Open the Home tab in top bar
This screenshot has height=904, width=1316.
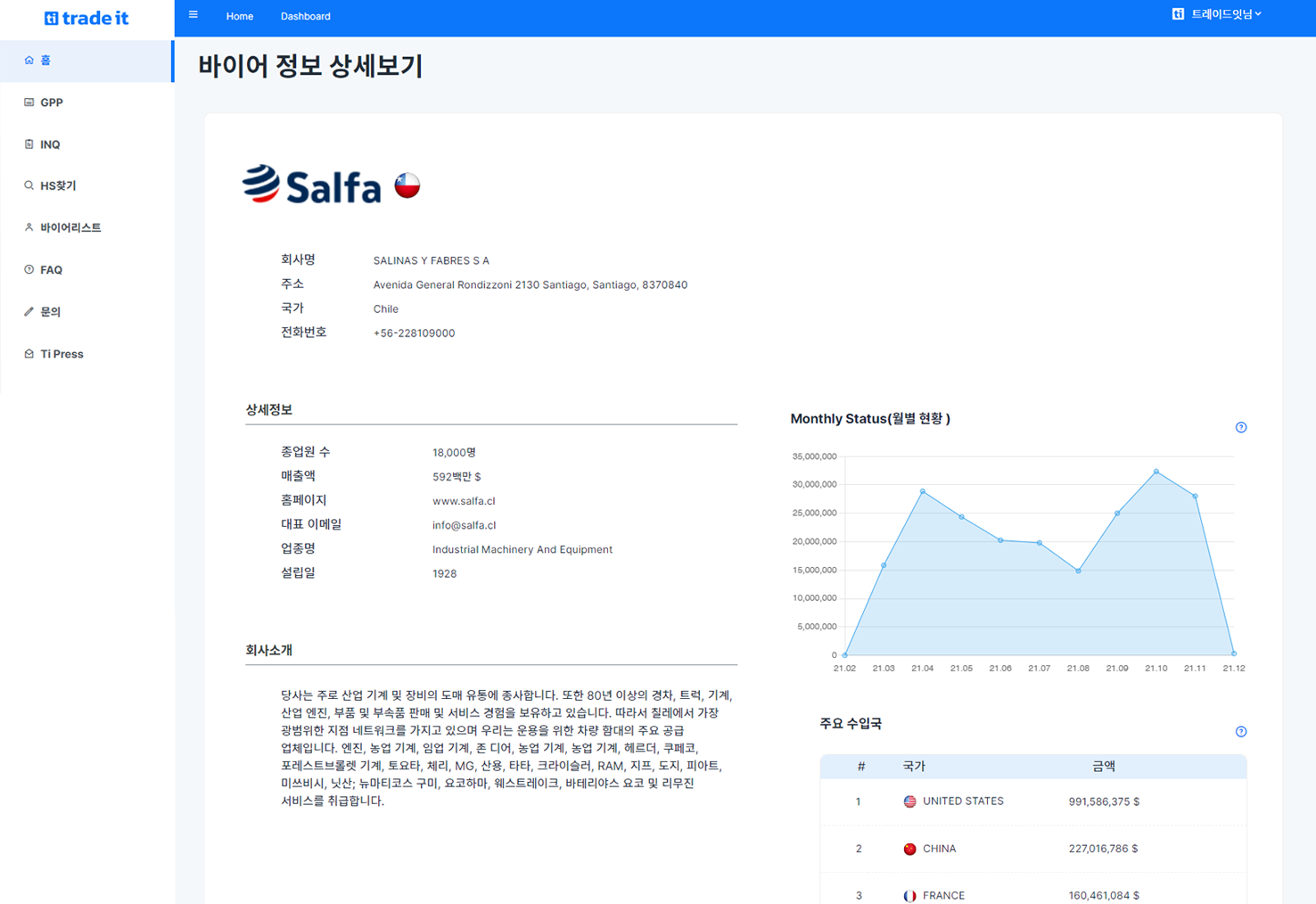coord(239,16)
